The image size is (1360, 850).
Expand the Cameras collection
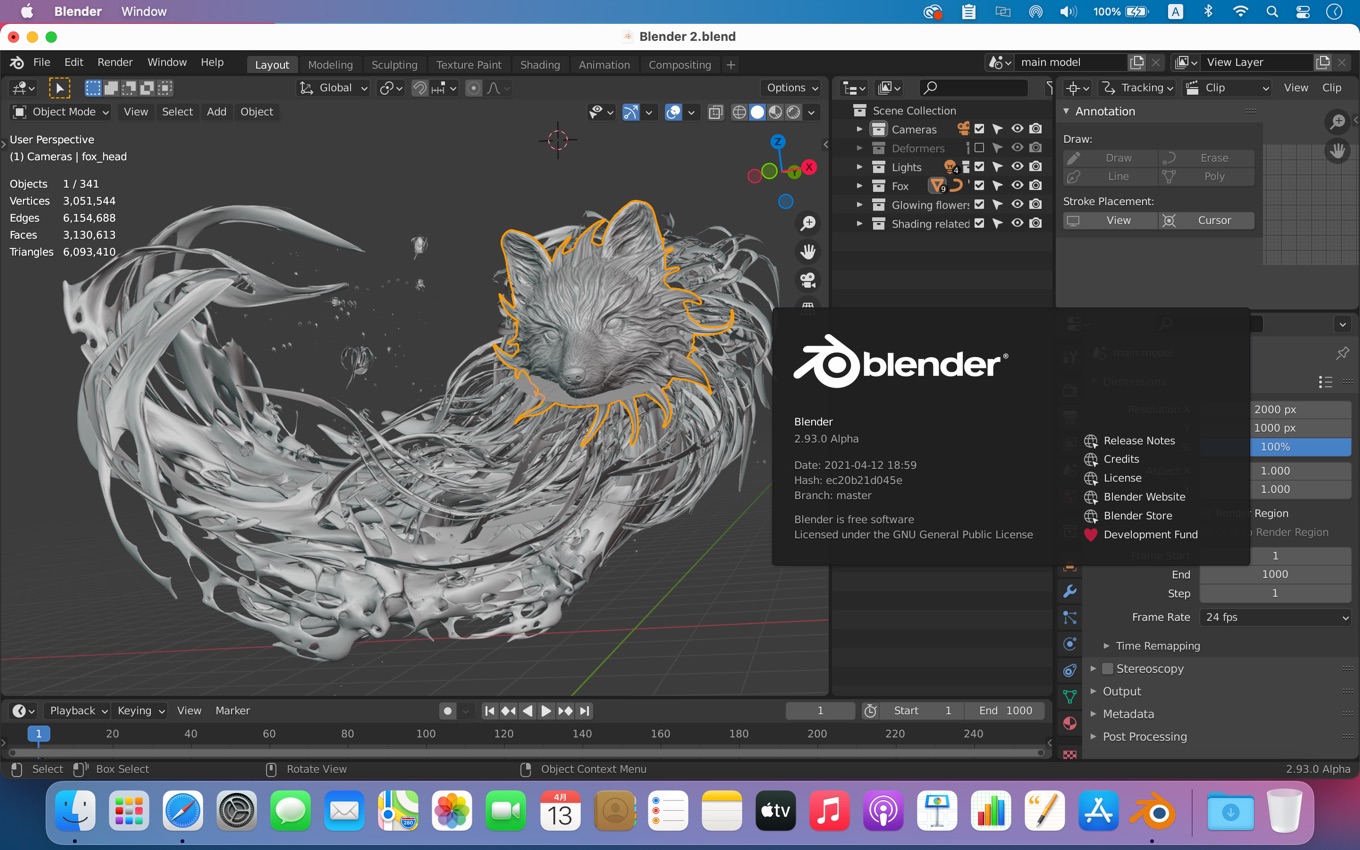[859, 129]
